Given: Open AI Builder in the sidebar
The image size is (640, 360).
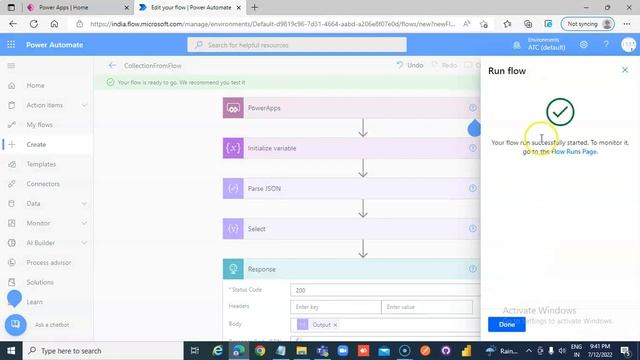Looking at the screenshot, I should [x=40, y=242].
